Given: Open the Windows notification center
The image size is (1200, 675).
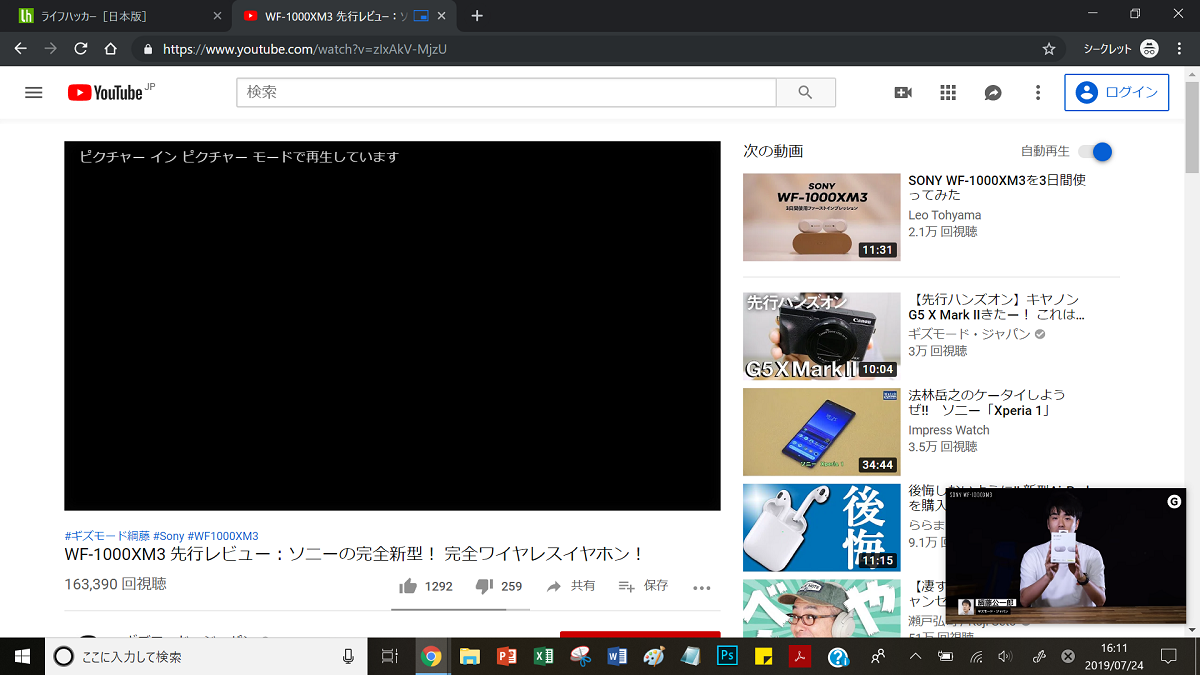Looking at the screenshot, I should pyautogui.click(x=1168, y=656).
